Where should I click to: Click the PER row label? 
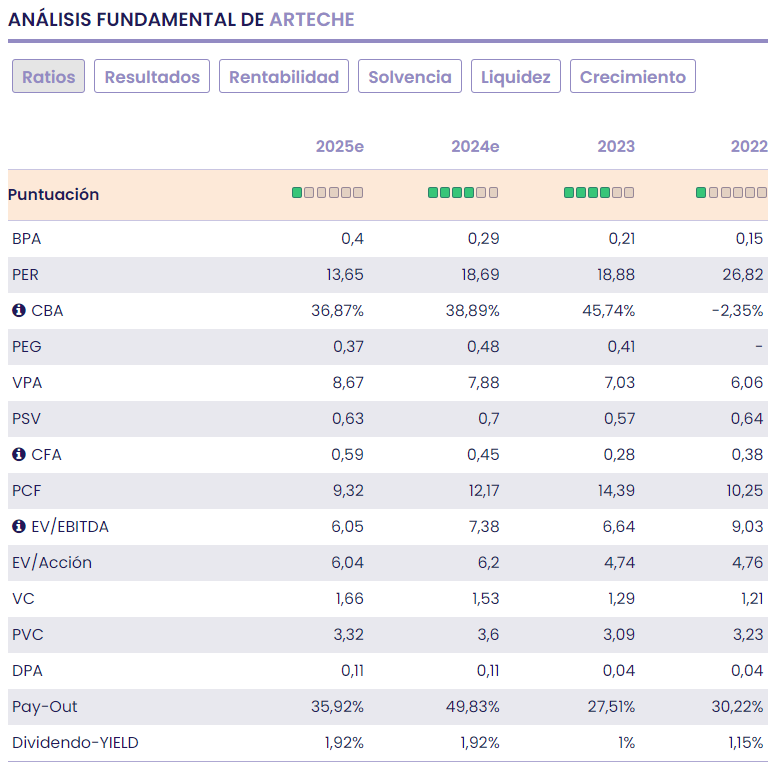(x=26, y=275)
